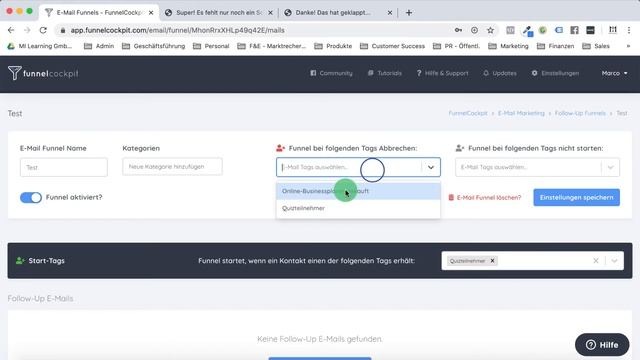Collapse the Abbrechen tags dropdown arrow
This screenshot has width=640, height=360.
[x=431, y=167]
